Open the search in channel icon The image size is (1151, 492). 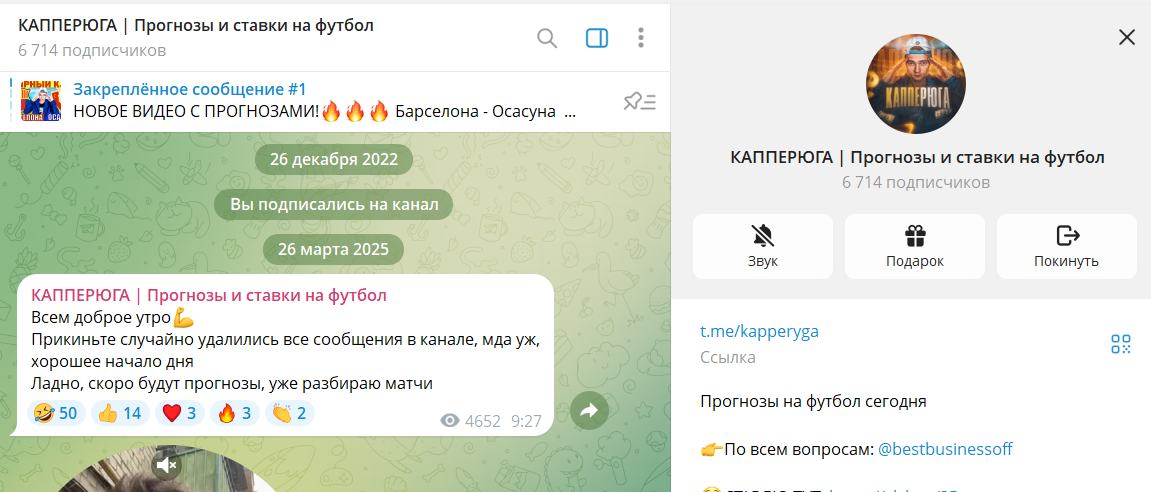[547, 38]
